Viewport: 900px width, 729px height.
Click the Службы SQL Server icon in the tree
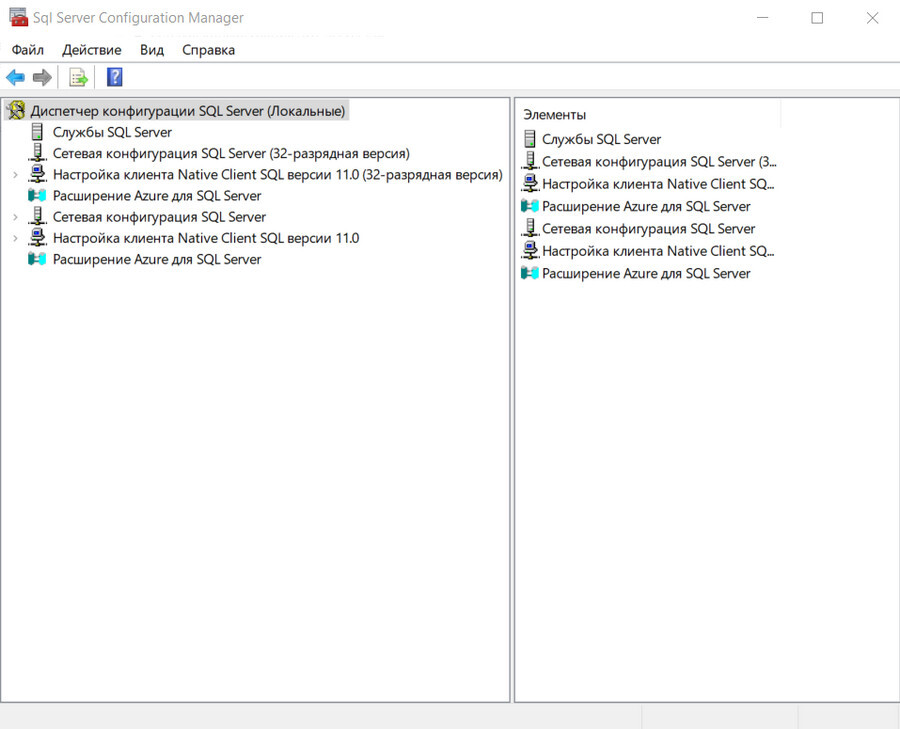pos(37,131)
